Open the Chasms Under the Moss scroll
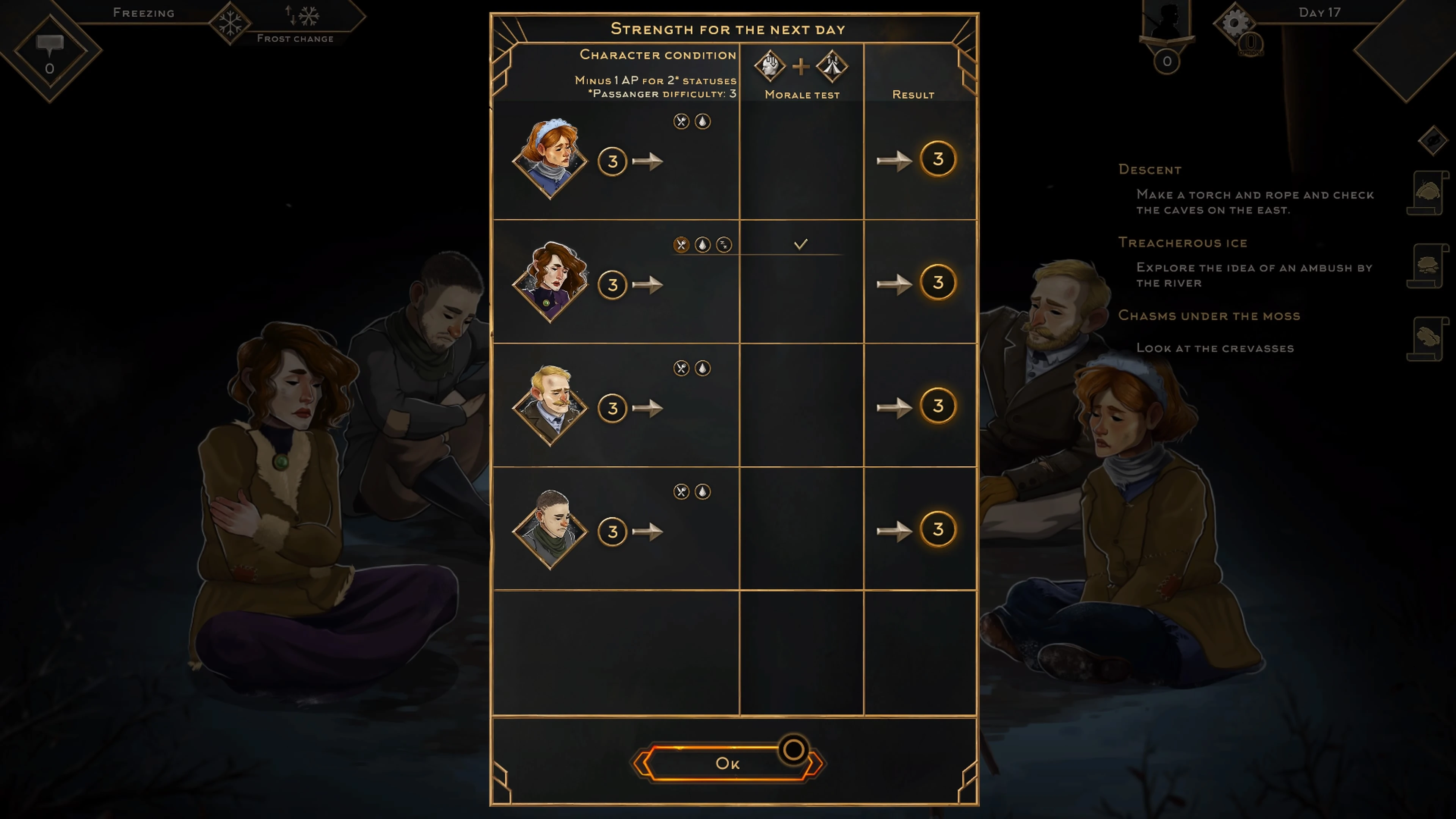The image size is (1456, 819). click(x=1428, y=339)
